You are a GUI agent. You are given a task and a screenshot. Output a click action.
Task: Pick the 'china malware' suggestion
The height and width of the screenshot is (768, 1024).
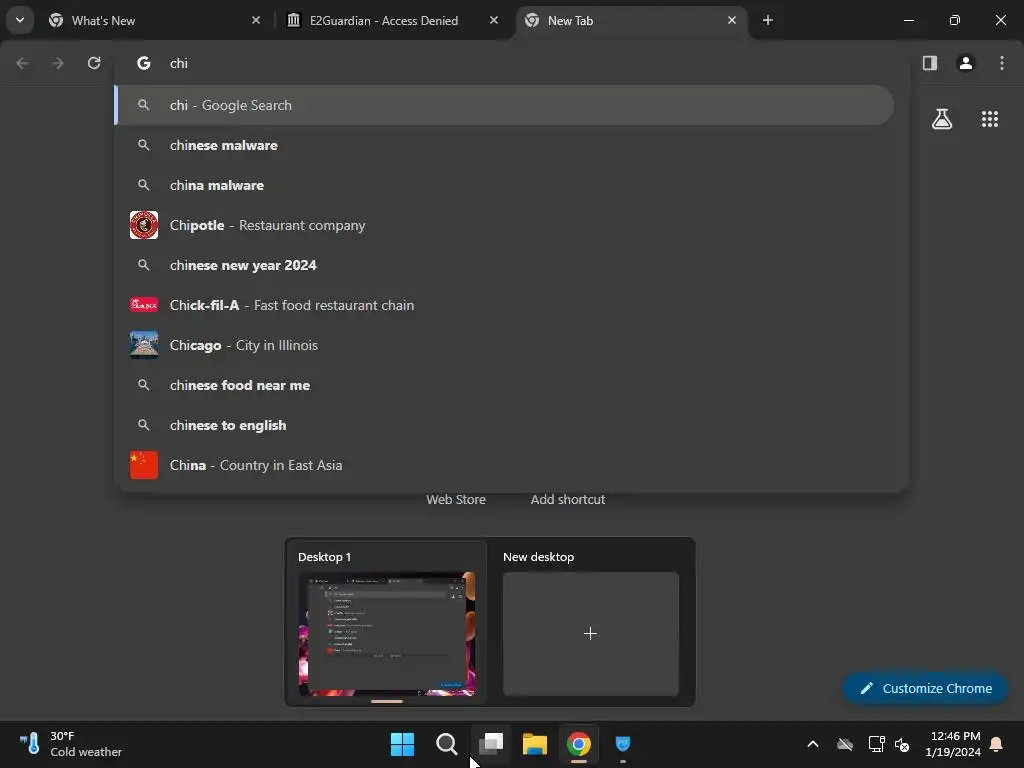pyautogui.click(x=504, y=185)
